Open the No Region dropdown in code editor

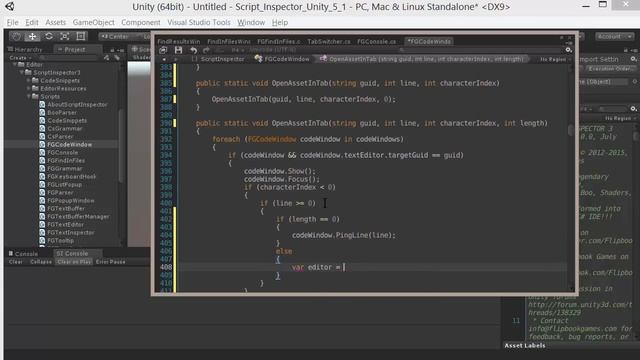[555, 60]
